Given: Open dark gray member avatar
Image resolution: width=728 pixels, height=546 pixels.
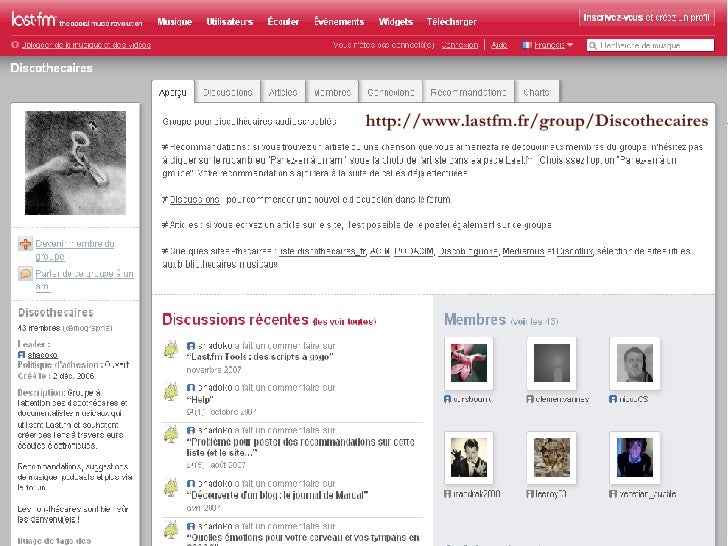Looking at the screenshot, I should [552, 363].
